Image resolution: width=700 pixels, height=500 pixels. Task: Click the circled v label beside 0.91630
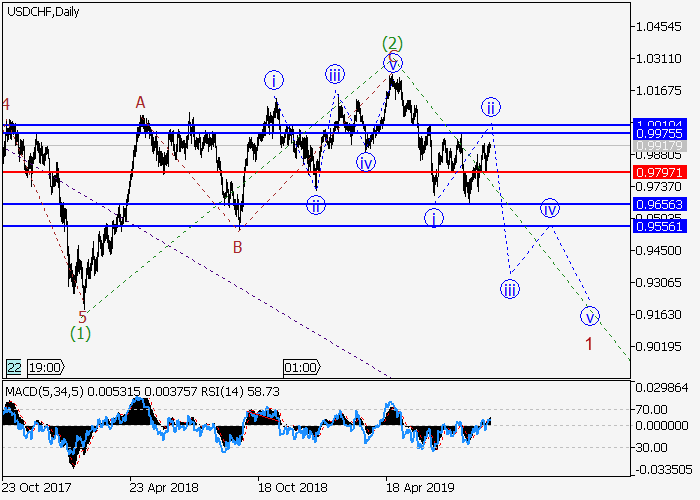tap(589, 316)
